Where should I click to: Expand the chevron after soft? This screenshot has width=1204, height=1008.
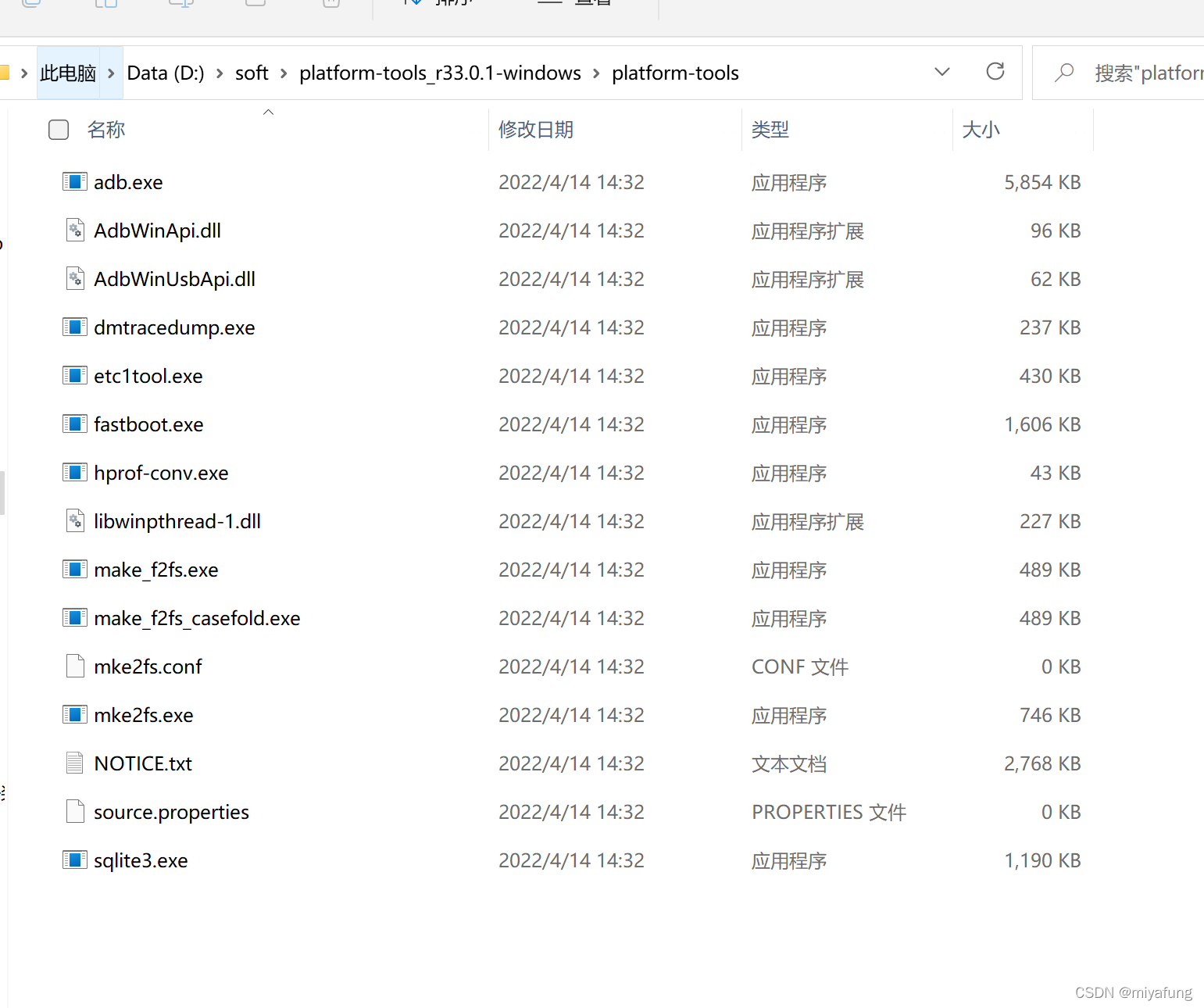click(284, 73)
